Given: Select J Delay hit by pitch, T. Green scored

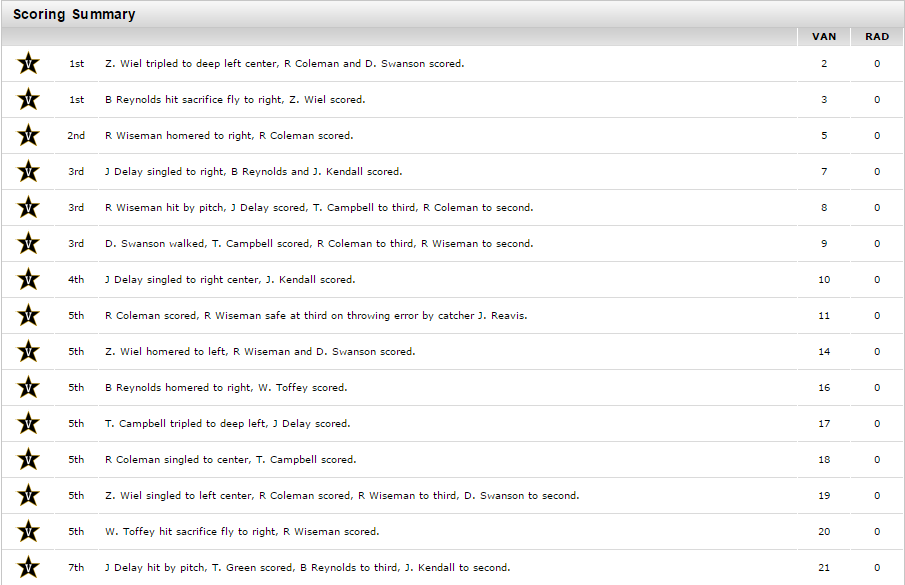Looking at the screenshot, I should [308, 567].
